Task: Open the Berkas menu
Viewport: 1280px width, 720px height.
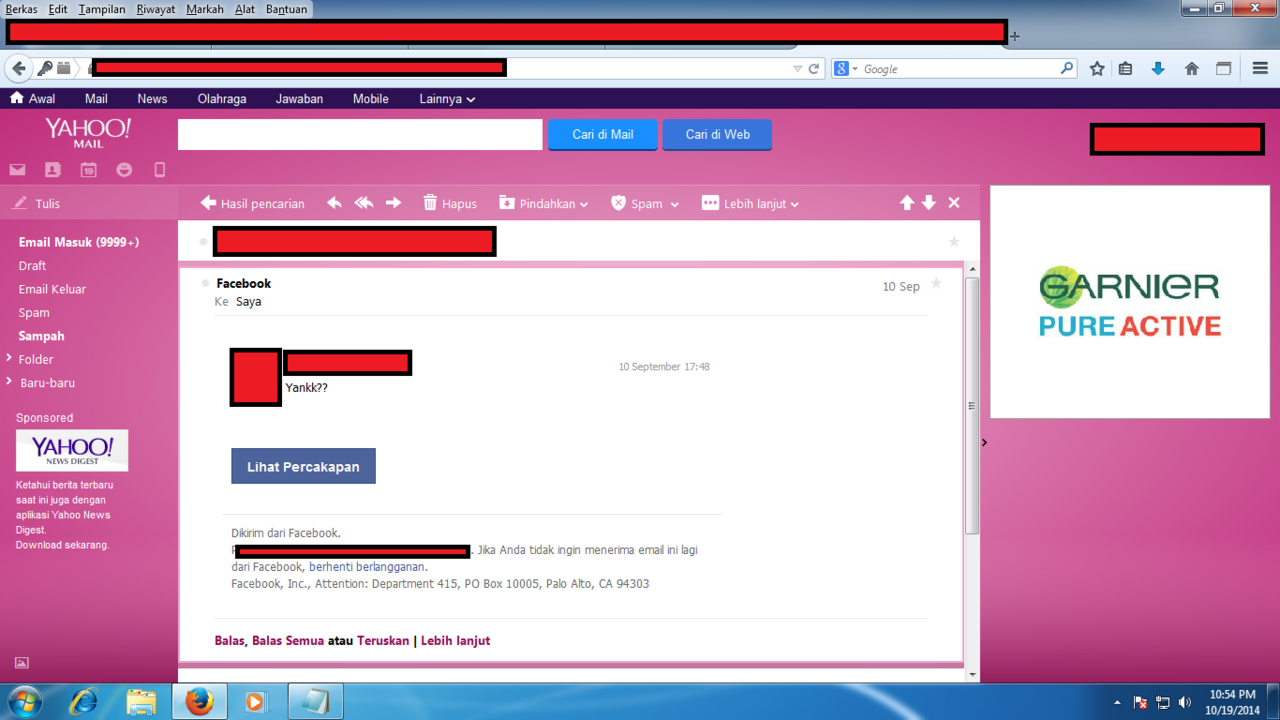Action: [22, 9]
